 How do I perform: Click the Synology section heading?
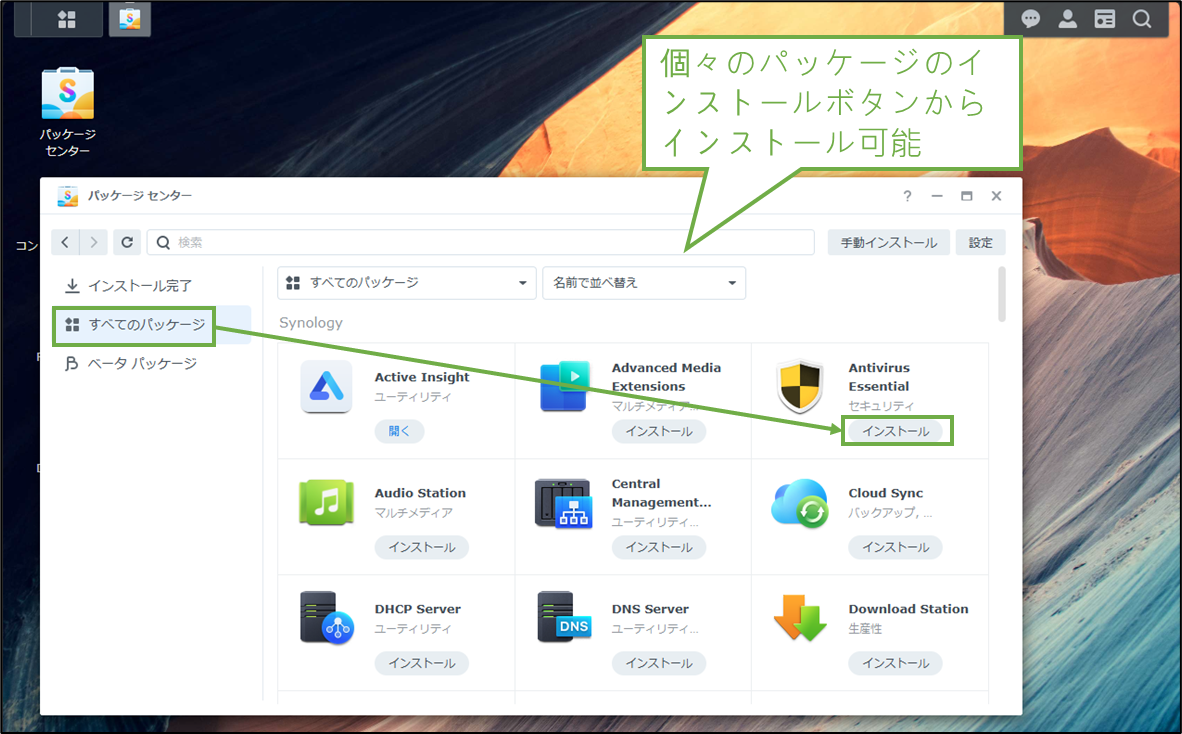coord(311,323)
